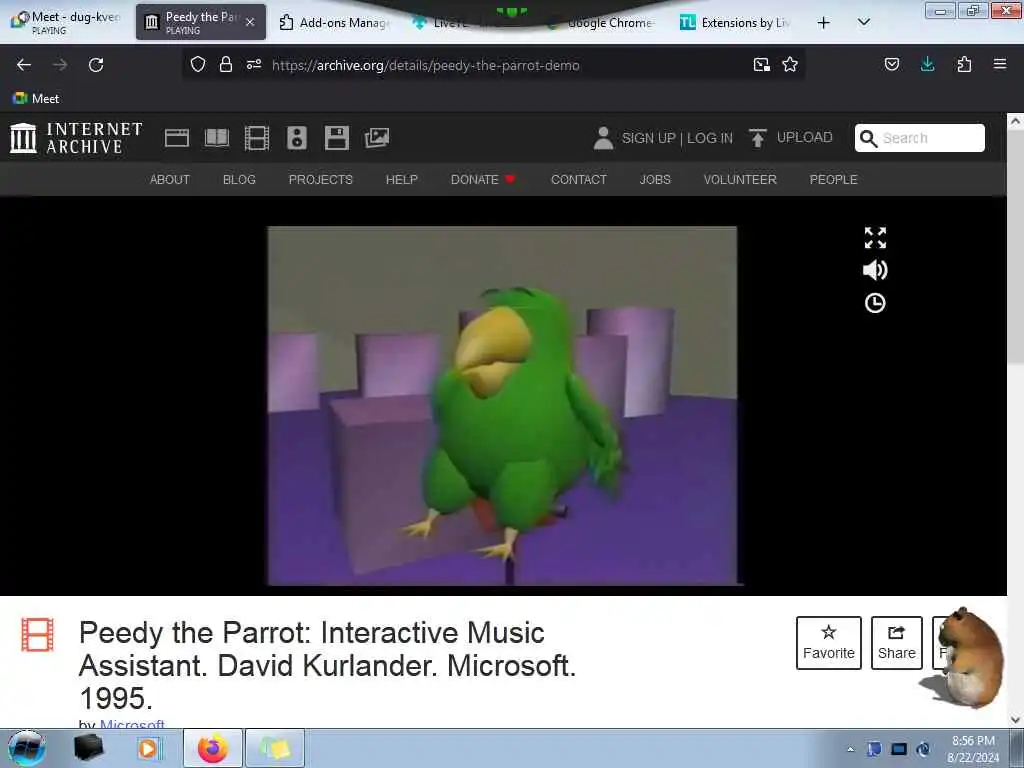
Task: Enter fullscreen video mode
Action: (x=875, y=238)
